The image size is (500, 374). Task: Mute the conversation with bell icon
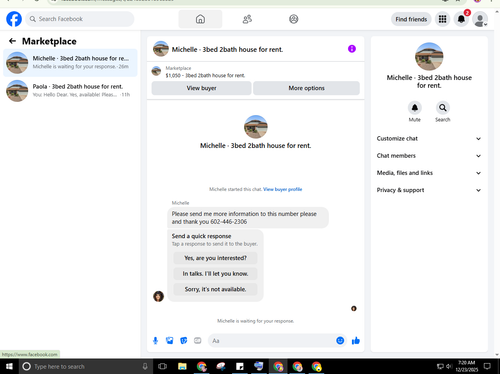point(415,108)
